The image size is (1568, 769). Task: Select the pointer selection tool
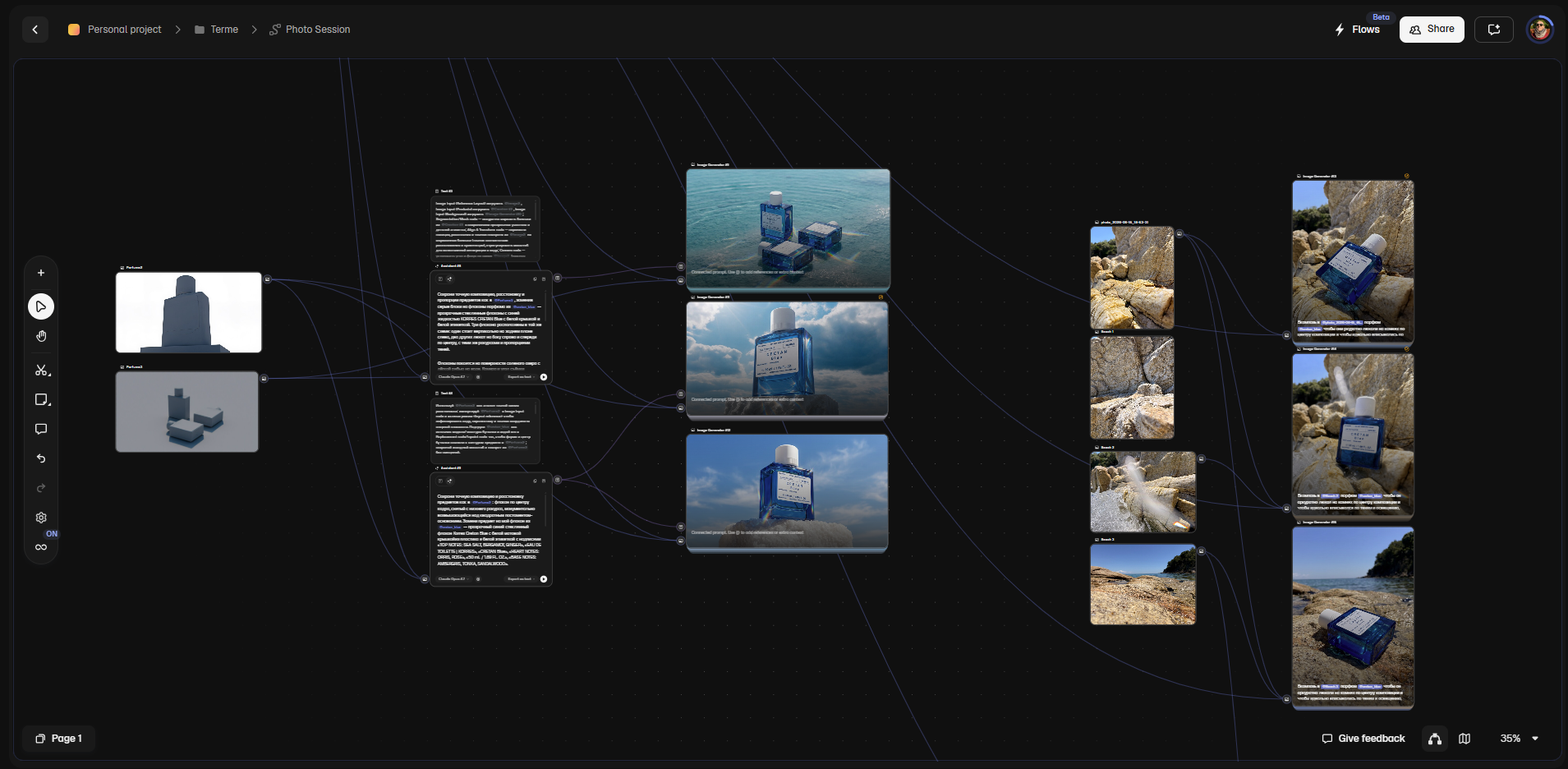(41, 306)
